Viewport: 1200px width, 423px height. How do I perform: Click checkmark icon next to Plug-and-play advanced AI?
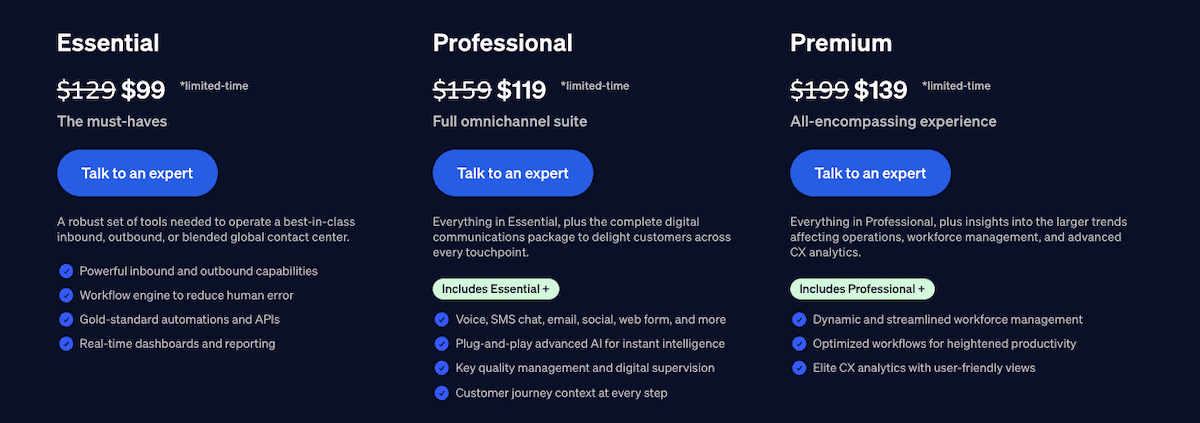[x=441, y=344]
